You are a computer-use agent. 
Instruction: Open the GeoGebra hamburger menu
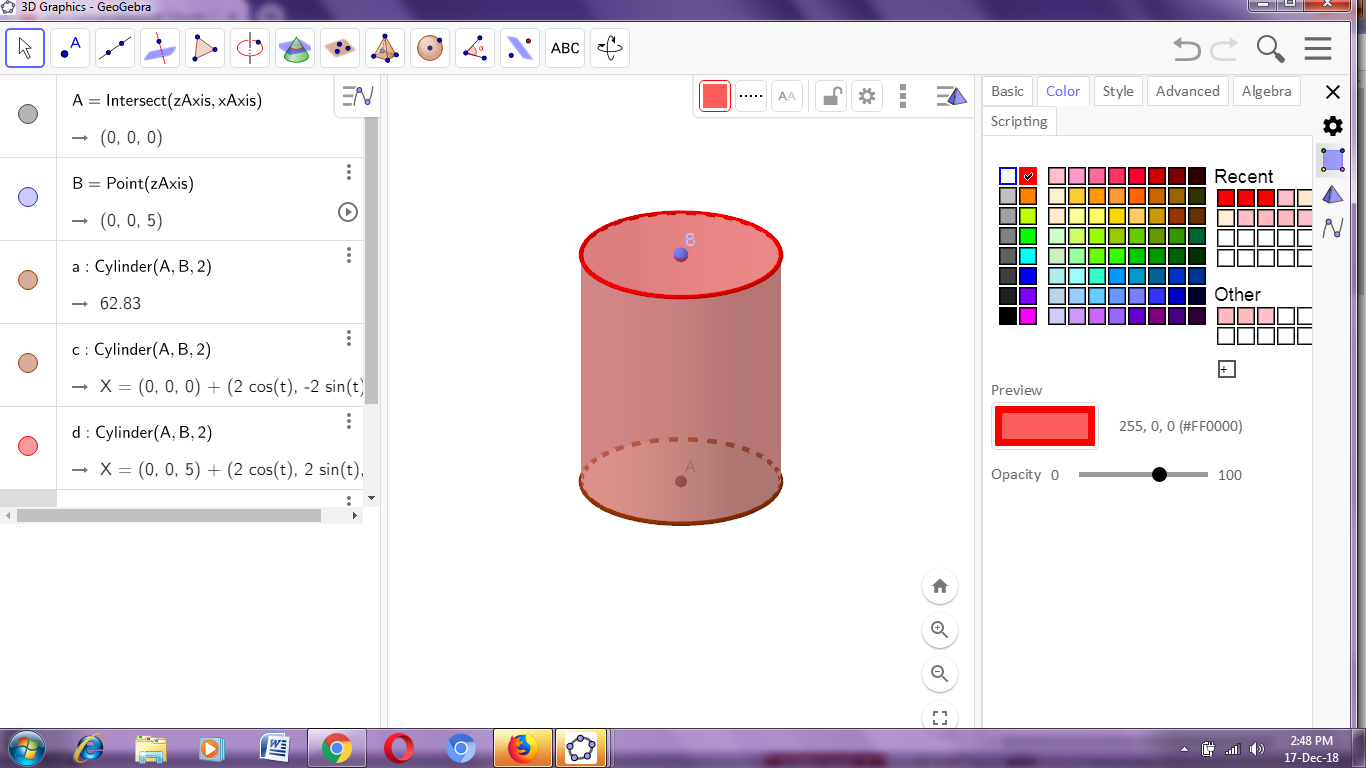coord(1318,47)
